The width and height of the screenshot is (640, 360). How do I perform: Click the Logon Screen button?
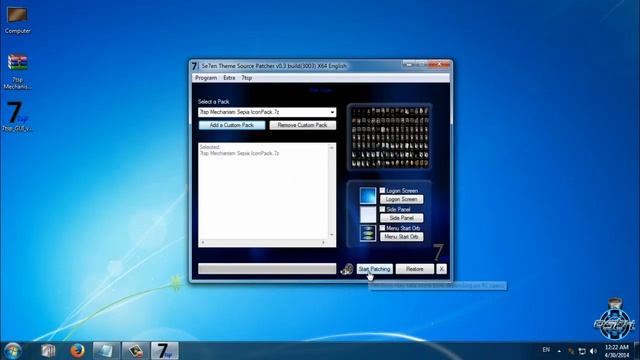402,200
